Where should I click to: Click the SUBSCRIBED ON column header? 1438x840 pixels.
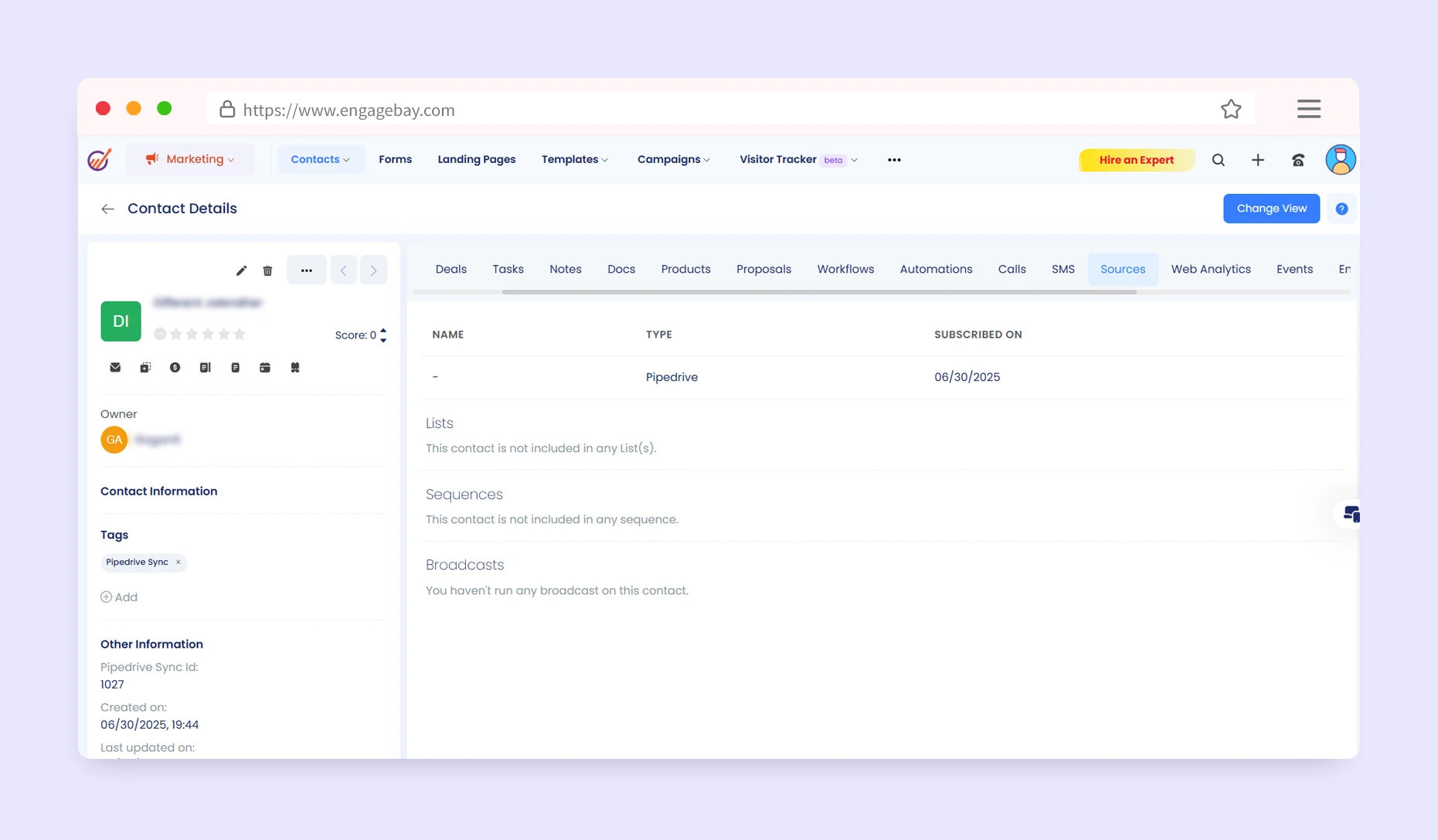tap(978, 335)
